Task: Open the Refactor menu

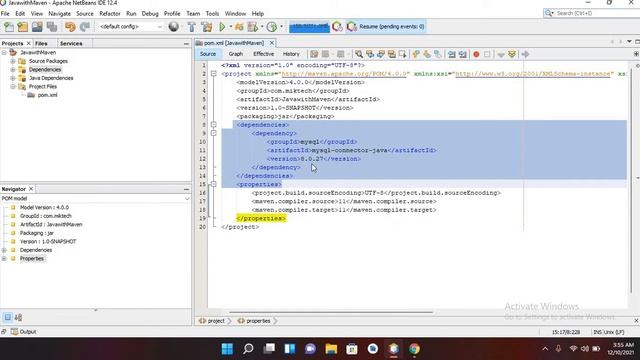Action: pos(110,13)
